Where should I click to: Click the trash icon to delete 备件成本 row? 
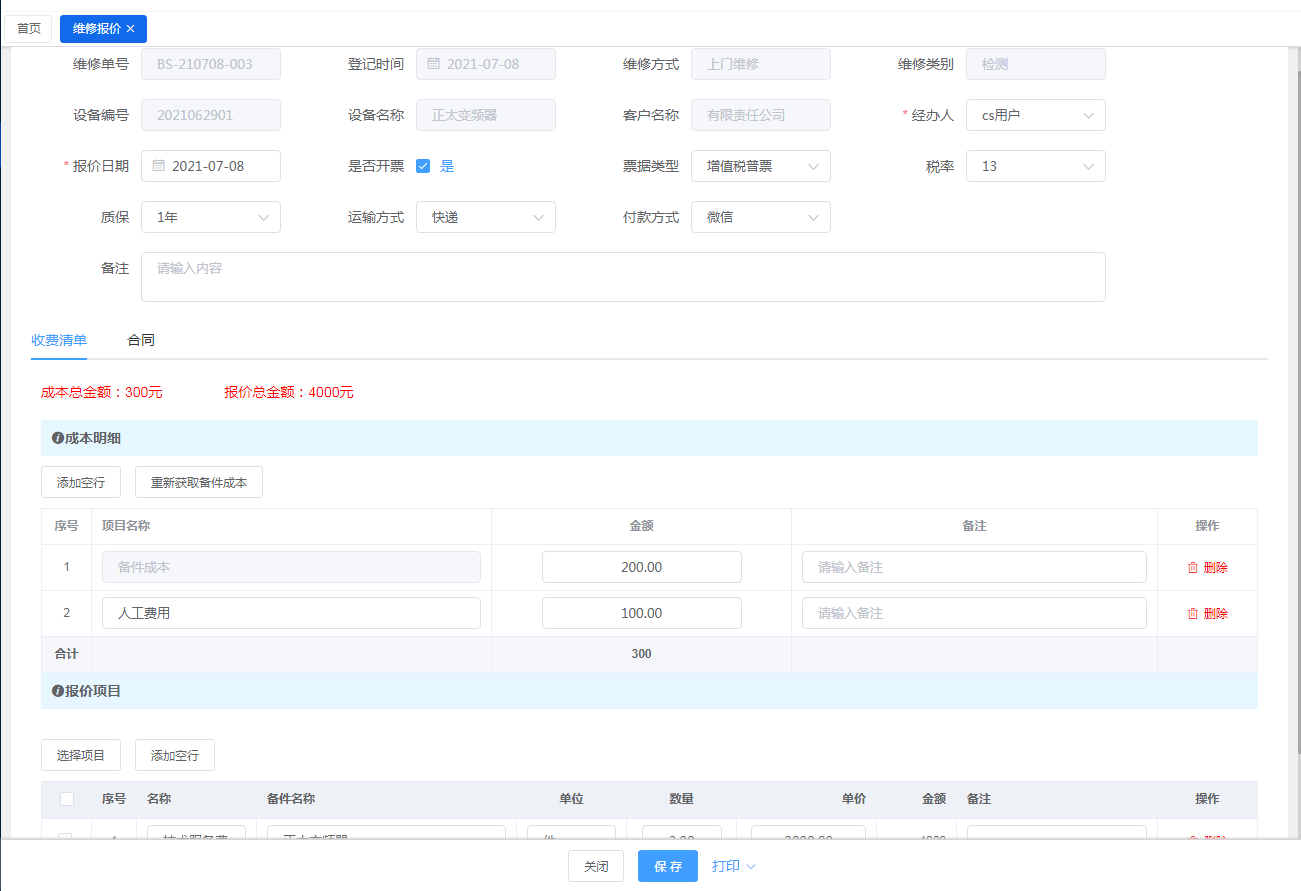(x=1192, y=567)
